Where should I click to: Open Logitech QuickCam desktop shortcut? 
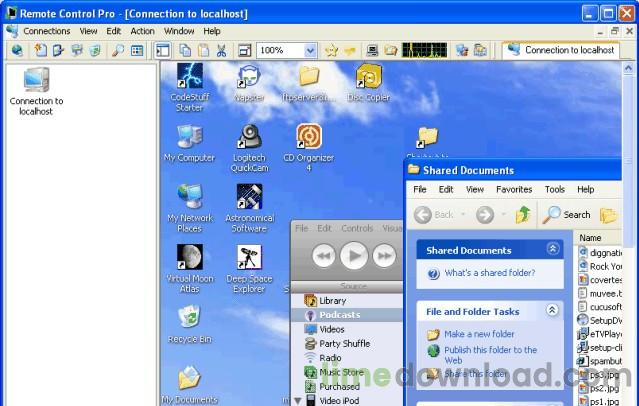point(249,143)
